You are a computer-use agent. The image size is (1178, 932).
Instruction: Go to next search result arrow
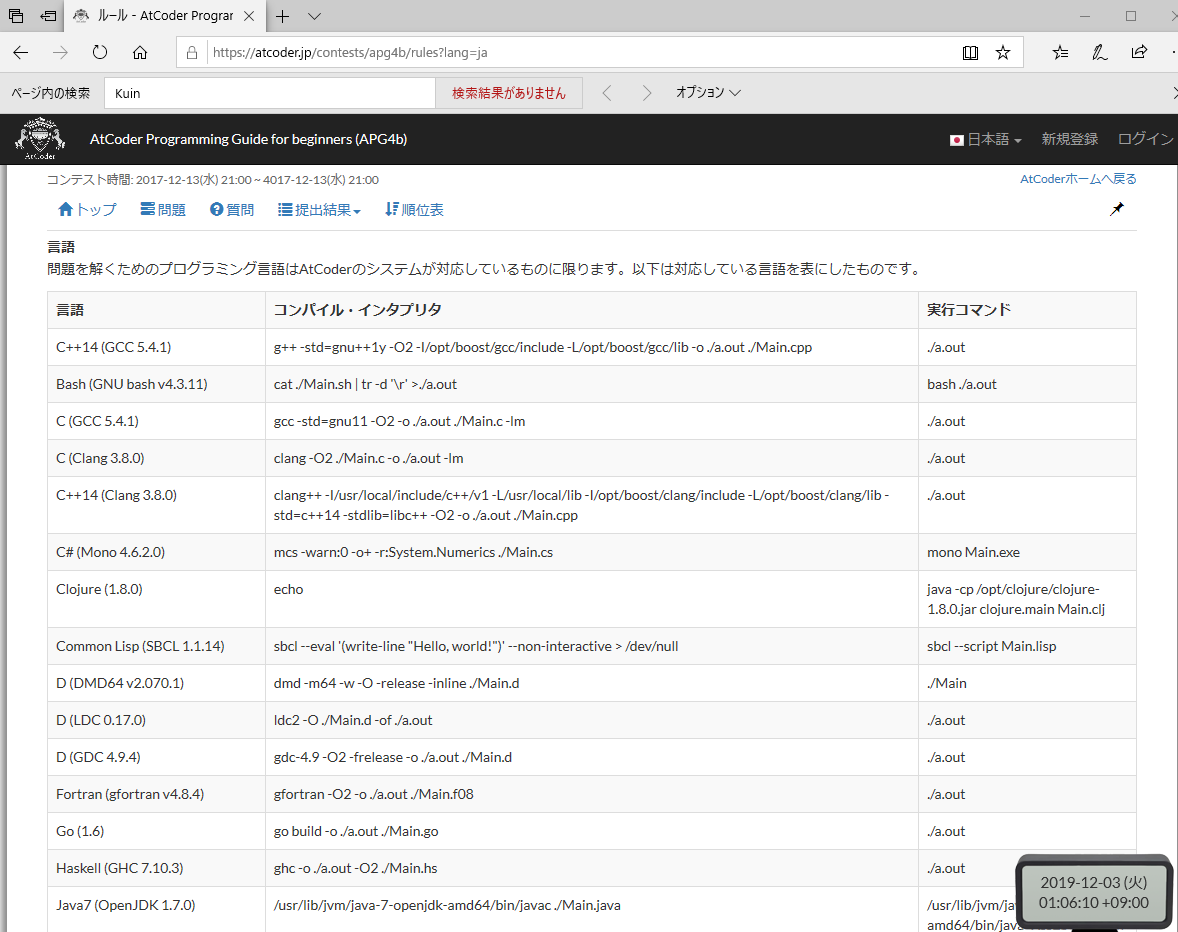pos(647,93)
